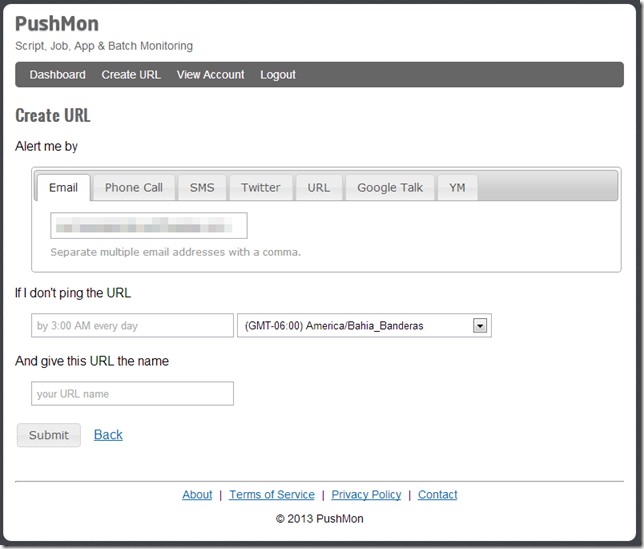Open View Account page
This screenshot has height=549, width=644.
[210, 75]
